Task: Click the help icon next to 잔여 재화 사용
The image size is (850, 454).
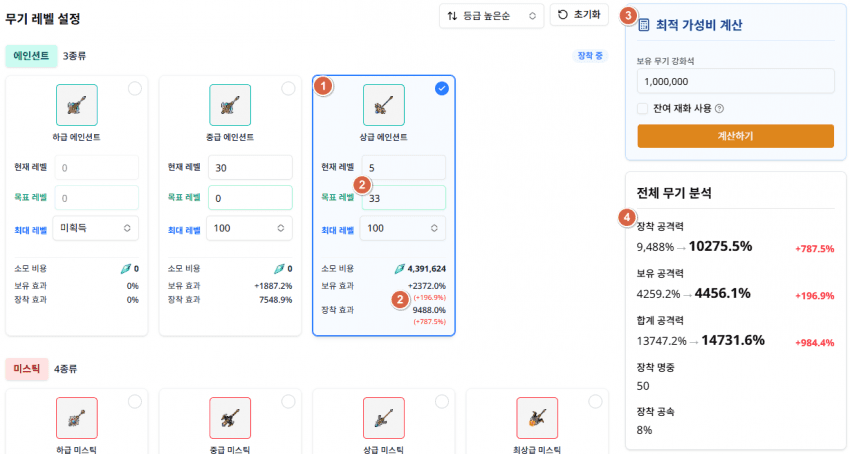Action: coord(719,108)
